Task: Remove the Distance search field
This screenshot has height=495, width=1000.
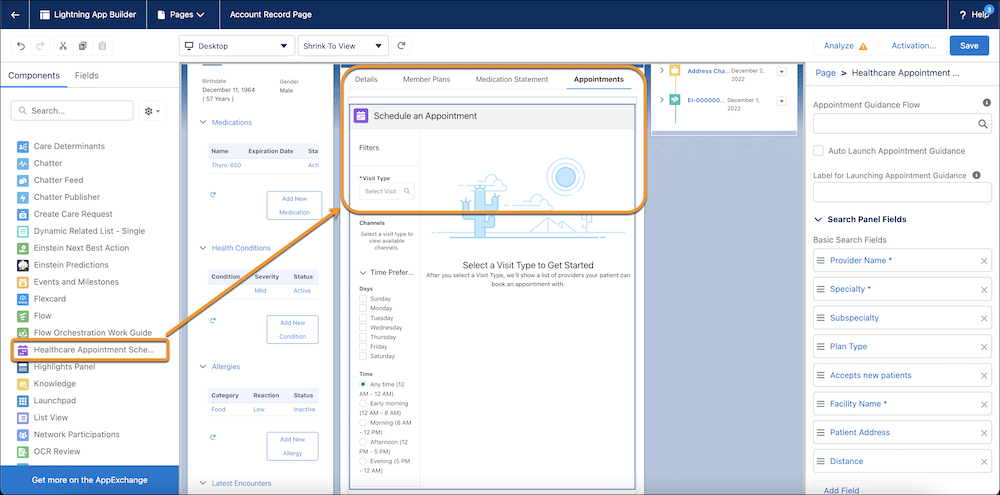Action: point(983,462)
